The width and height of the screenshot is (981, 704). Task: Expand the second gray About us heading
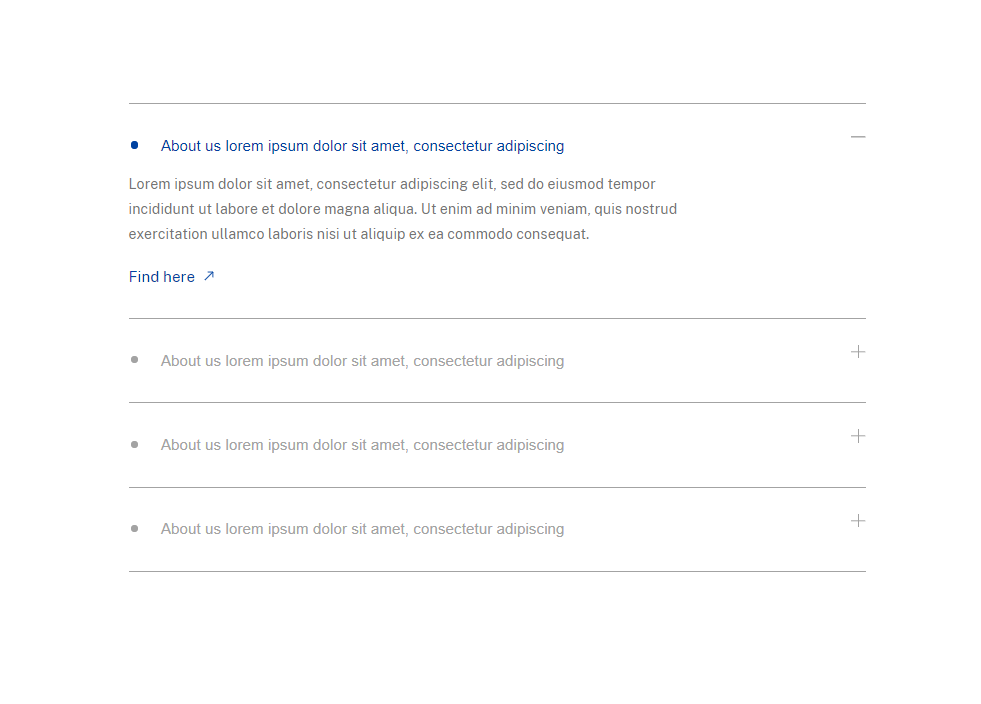click(362, 361)
